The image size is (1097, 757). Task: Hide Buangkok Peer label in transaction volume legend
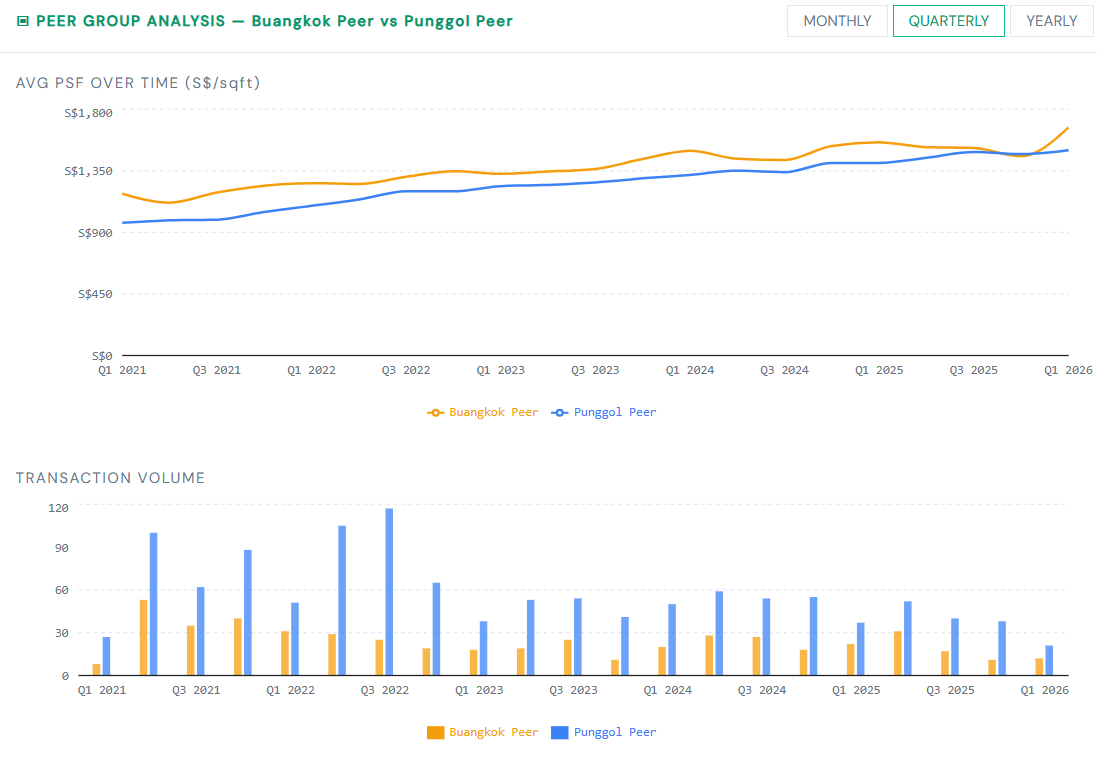tap(493, 732)
